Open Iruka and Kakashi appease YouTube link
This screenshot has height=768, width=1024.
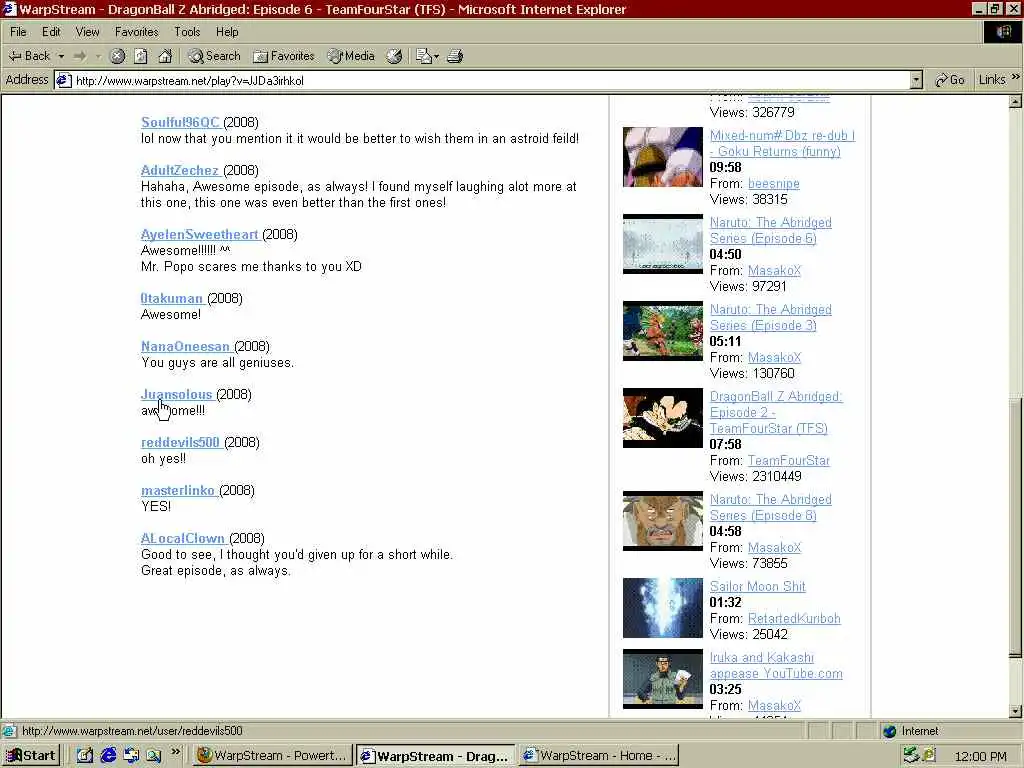point(776,665)
